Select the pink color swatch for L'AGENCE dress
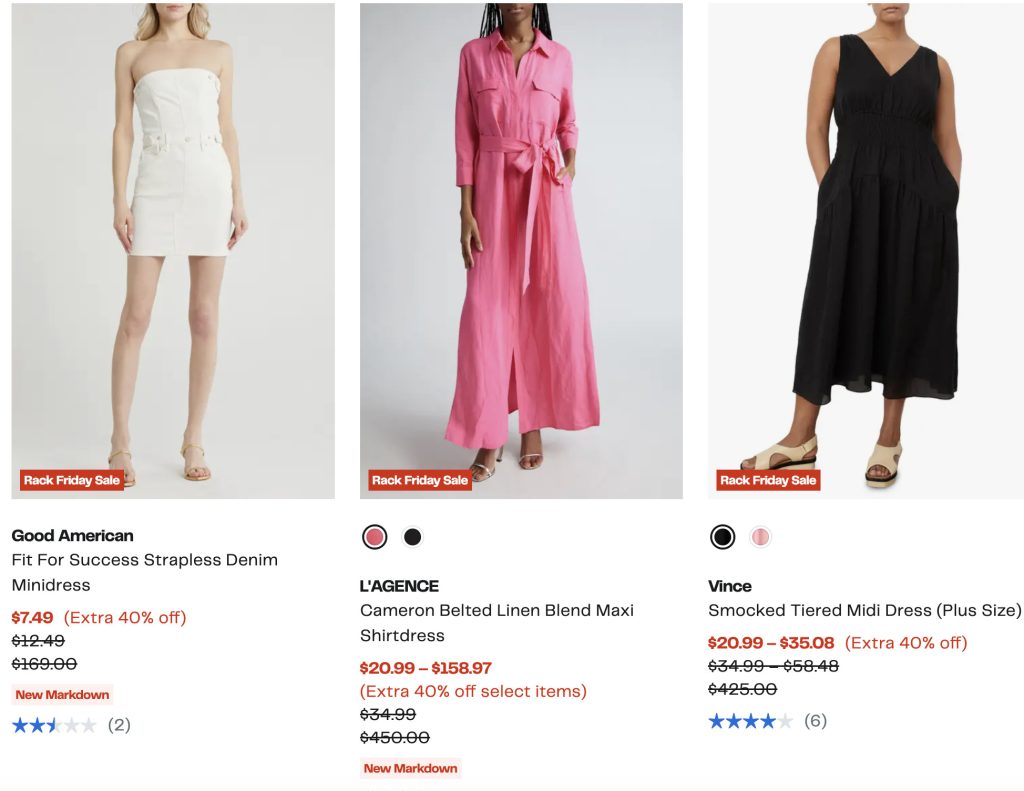The image size is (1024, 791). point(375,537)
